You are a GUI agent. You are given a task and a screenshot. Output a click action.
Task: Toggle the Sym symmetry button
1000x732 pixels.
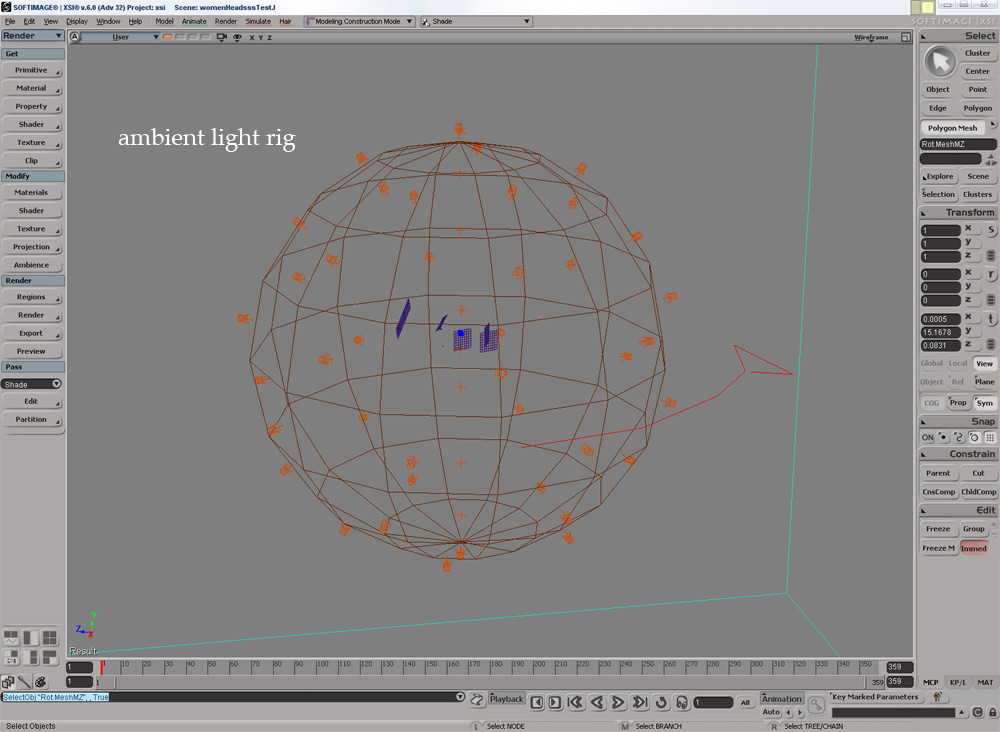coord(985,403)
